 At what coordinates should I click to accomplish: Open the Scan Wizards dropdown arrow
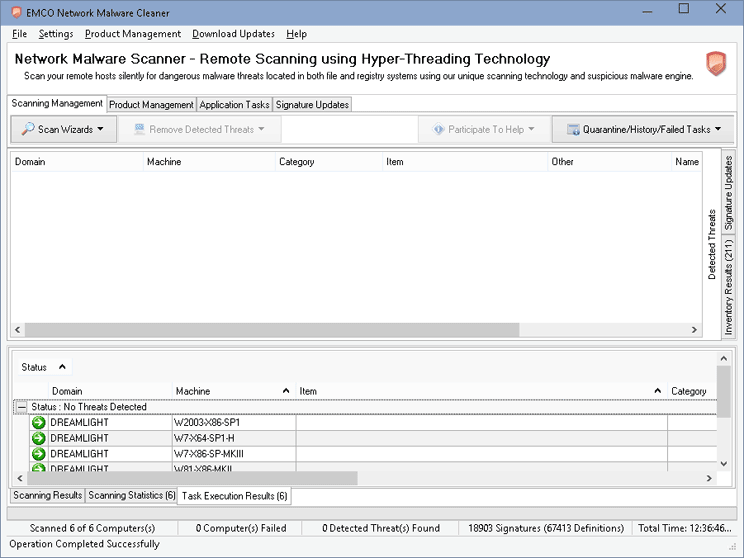click(100, 129)
